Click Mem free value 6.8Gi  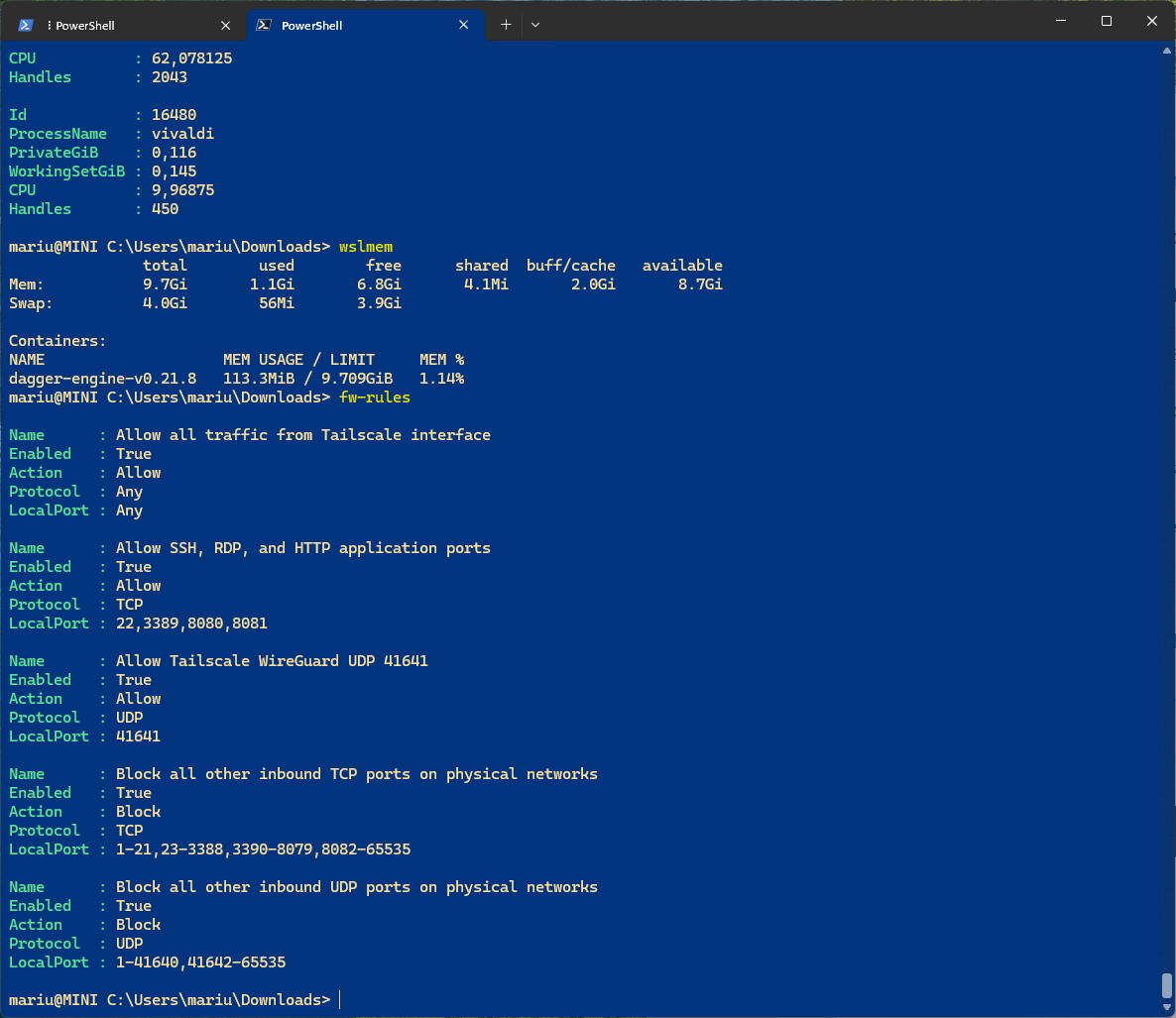[x=380, y=284]
